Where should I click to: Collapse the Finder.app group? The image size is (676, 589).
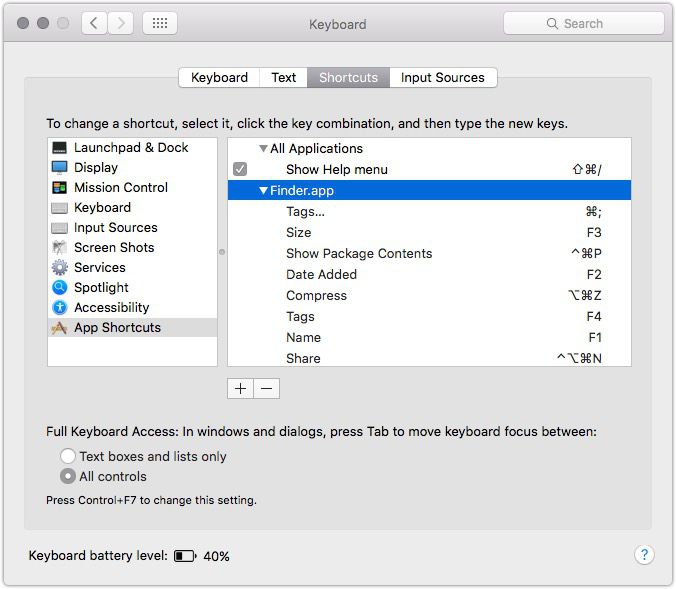[263, 190]
